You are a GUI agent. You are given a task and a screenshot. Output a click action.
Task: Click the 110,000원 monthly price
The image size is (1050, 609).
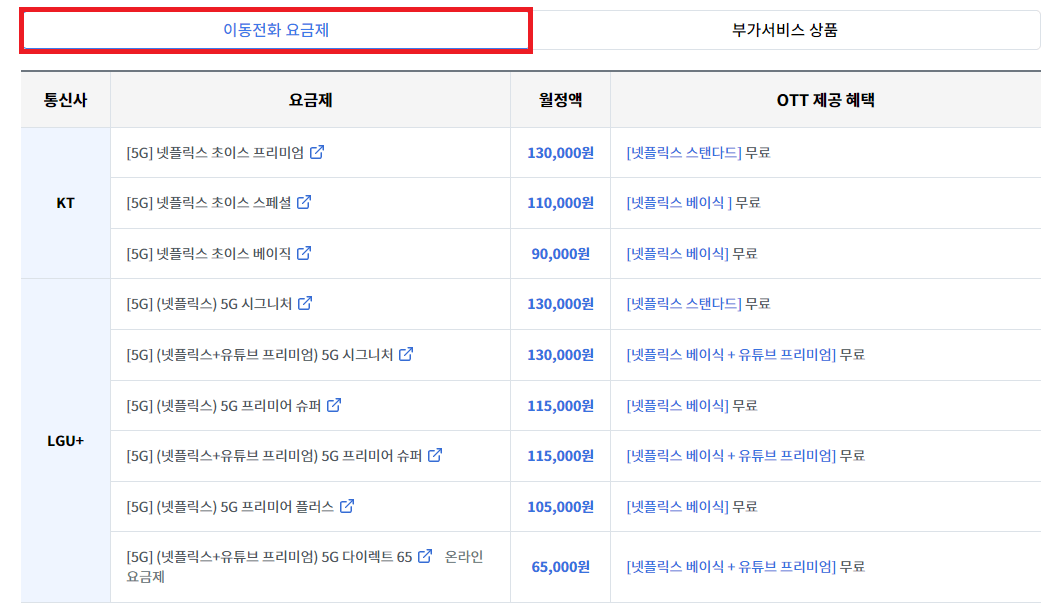560,202
